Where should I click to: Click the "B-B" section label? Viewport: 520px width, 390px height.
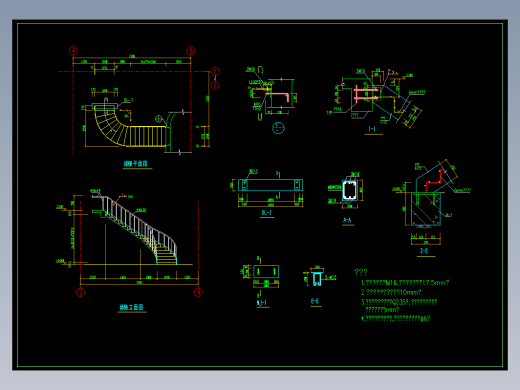pyautogui.click(x=315, y=301)
